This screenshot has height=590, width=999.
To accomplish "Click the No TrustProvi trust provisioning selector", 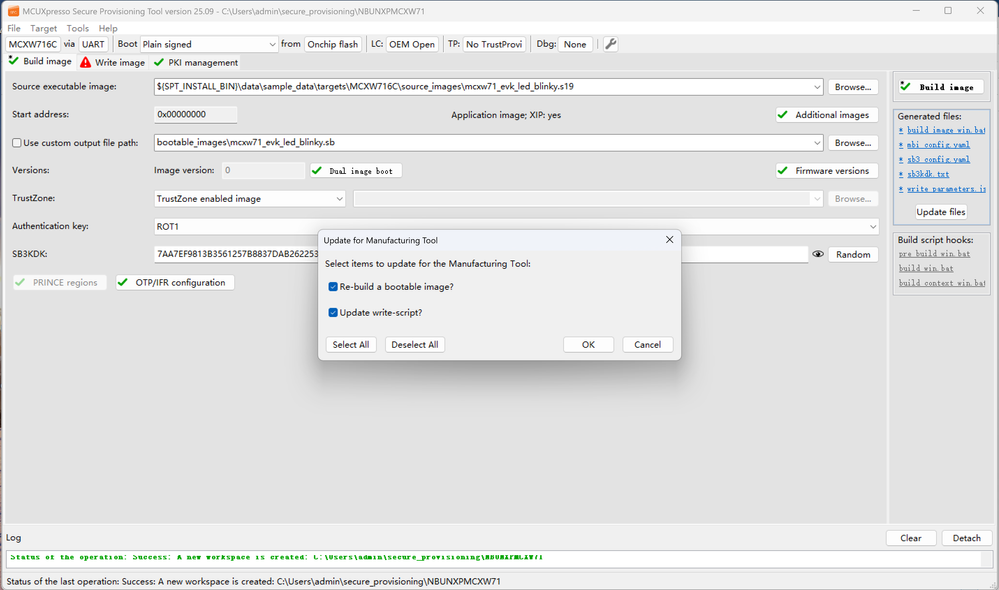I will tap(494, 44).
